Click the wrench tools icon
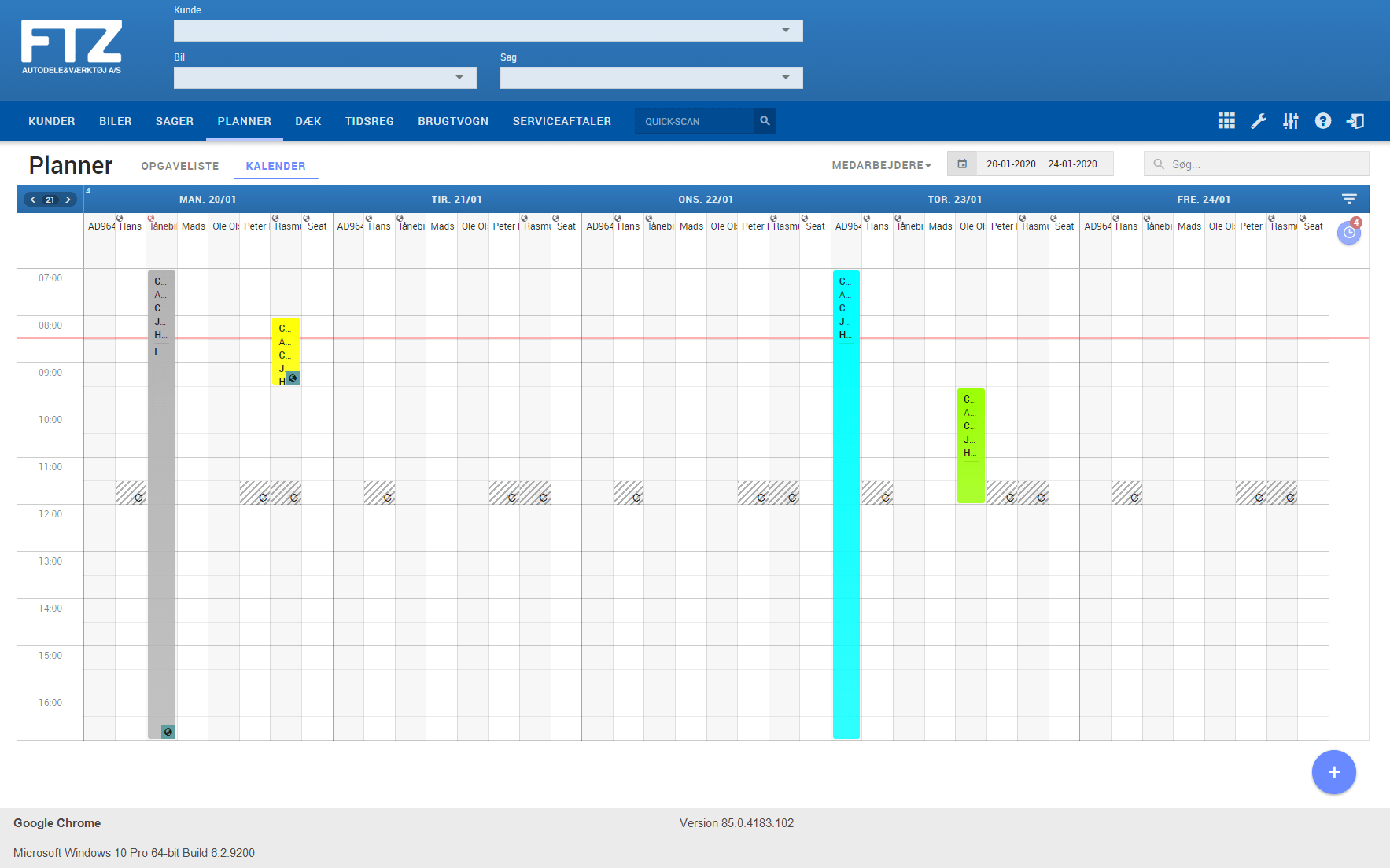This screenshot has height=868, width=1390. click(1259, 121)
